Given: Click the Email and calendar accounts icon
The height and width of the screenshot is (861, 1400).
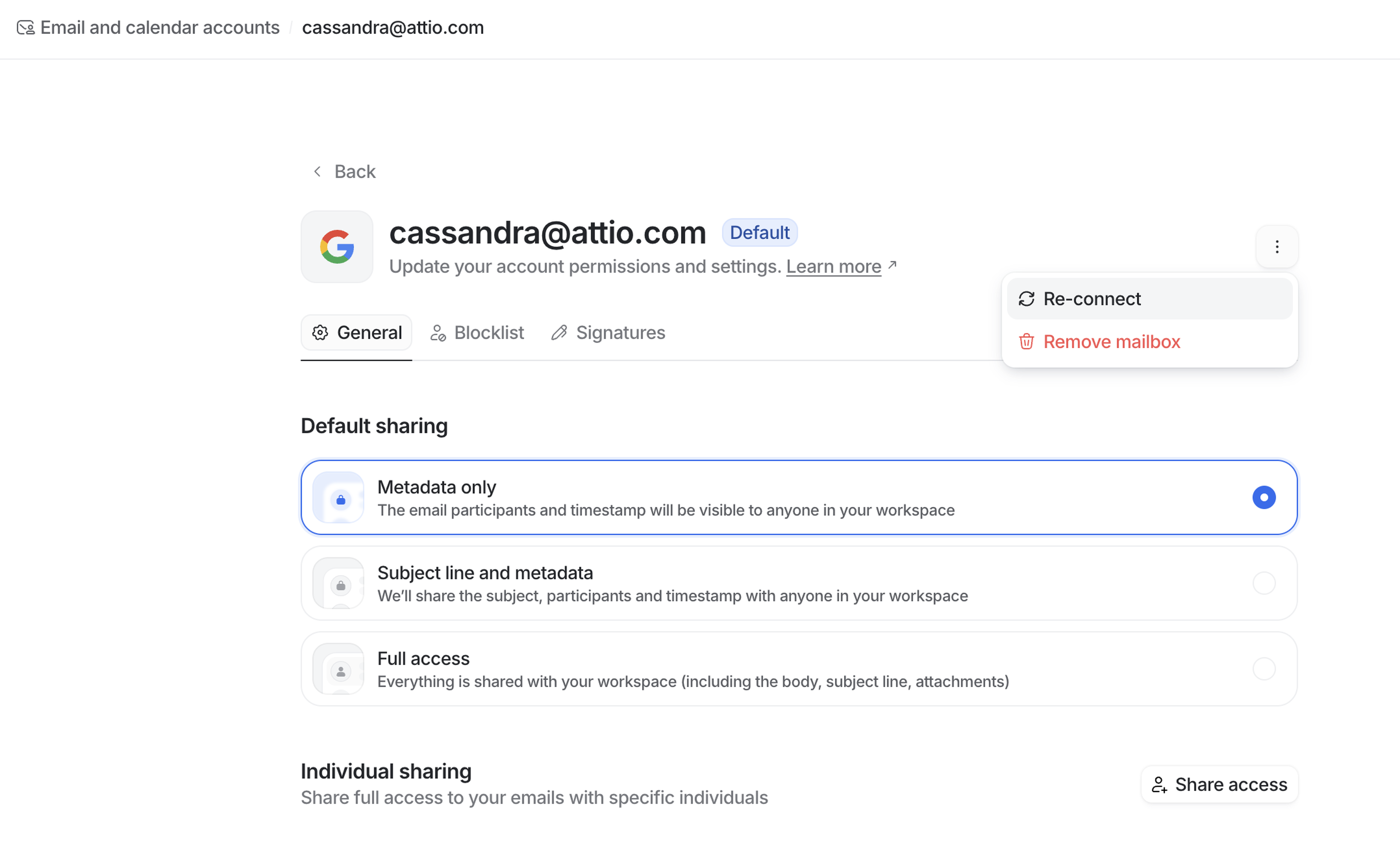Looking at the screenshot, I should [x=26, y=27].
